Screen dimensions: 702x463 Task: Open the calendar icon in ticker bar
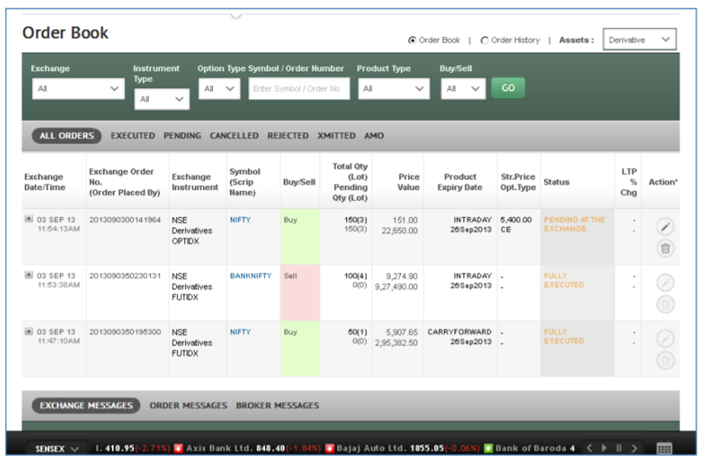point(664,448)
